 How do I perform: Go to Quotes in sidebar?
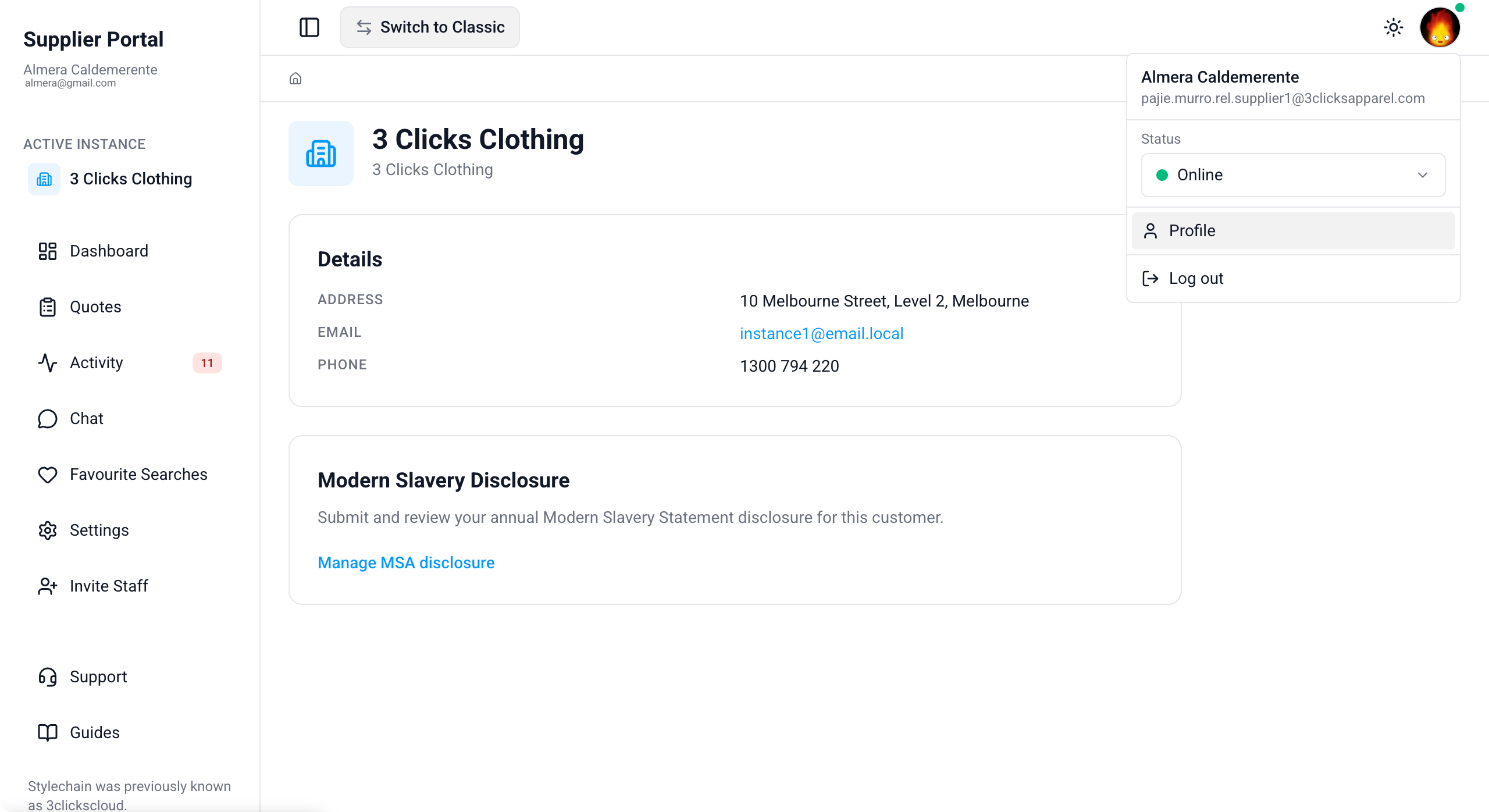(130, 307)
